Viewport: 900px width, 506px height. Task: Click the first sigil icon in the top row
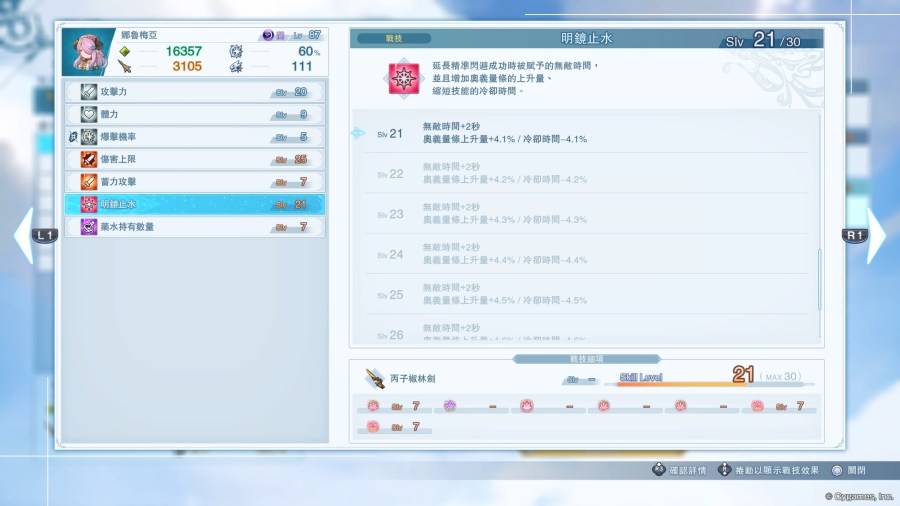(373, 406)
